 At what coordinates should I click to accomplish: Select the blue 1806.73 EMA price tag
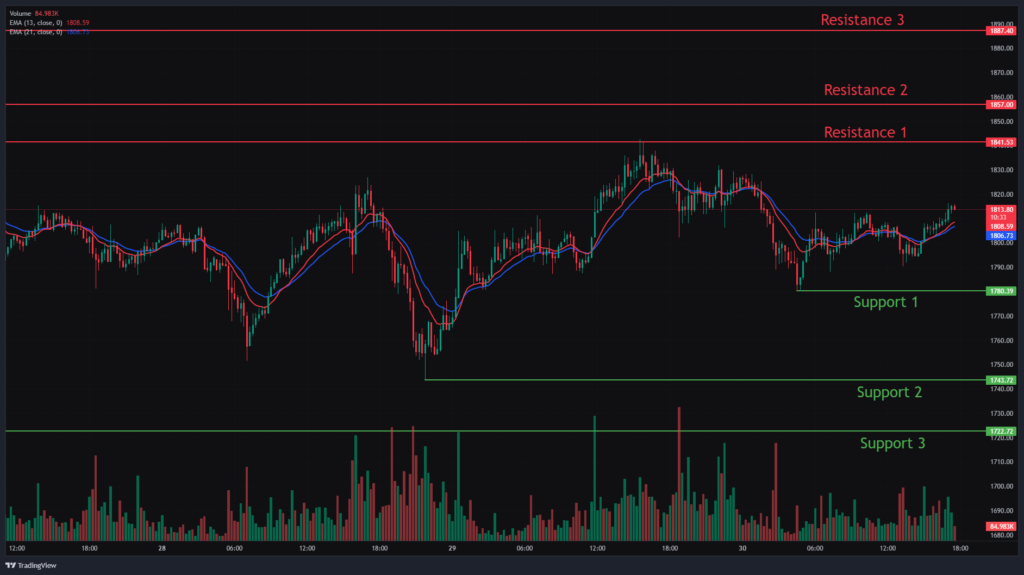(1000, 235)
